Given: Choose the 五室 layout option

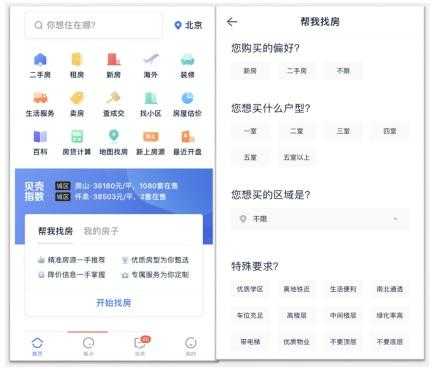Looking at the screenshot, I should [x=250, y=157].
